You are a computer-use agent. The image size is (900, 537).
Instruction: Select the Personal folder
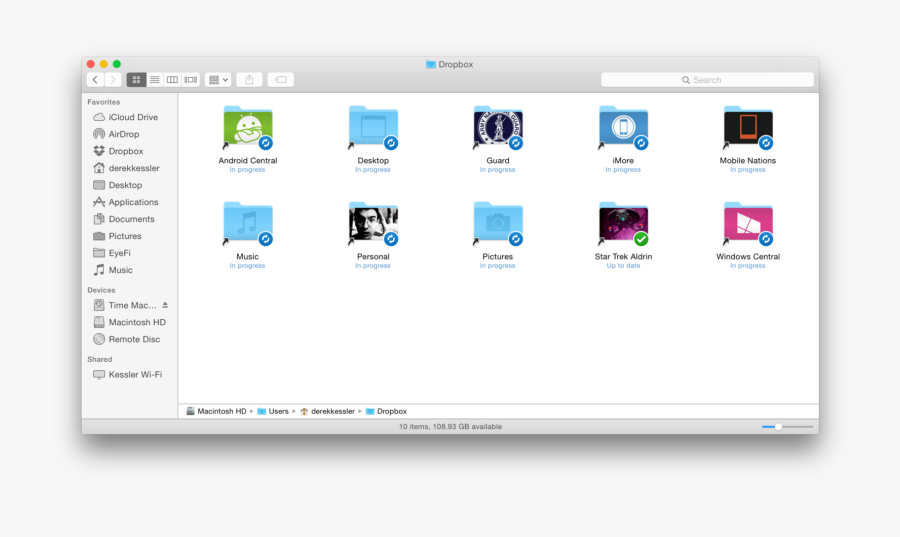(x=373, y=223)
